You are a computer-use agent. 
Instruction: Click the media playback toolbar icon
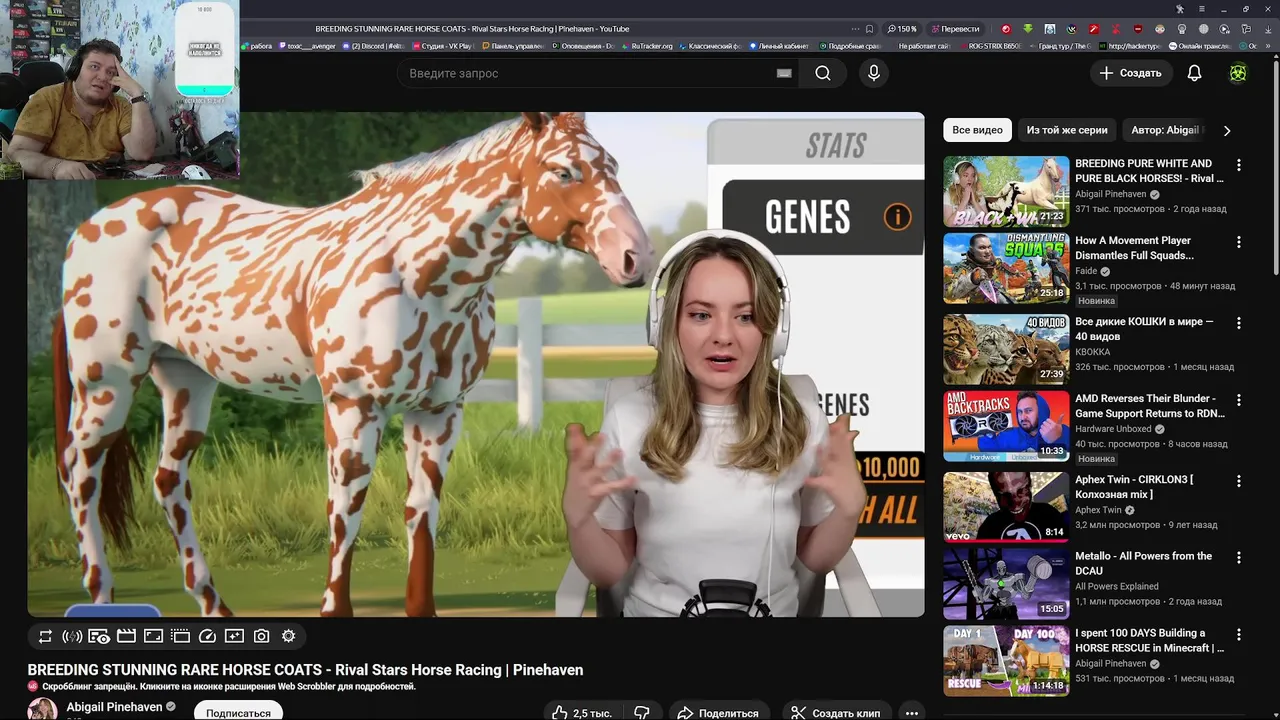pyautogui.click(x=1225, y=29)
